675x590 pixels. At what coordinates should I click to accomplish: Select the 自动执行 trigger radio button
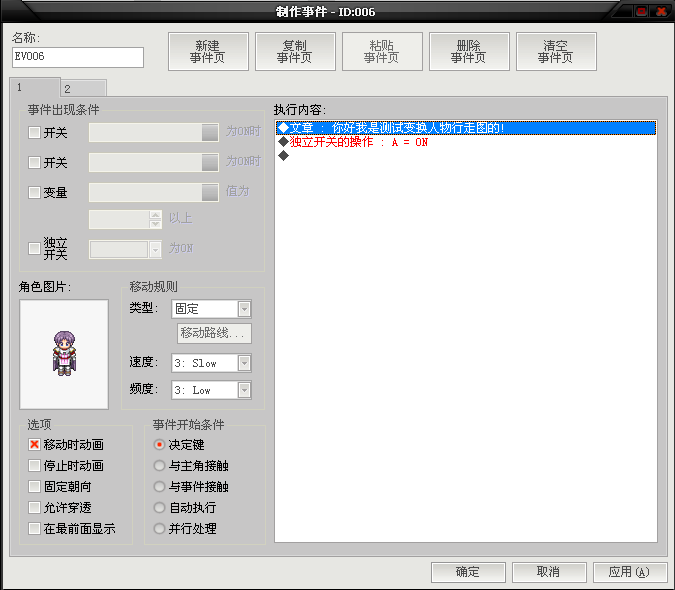[159, 507]
